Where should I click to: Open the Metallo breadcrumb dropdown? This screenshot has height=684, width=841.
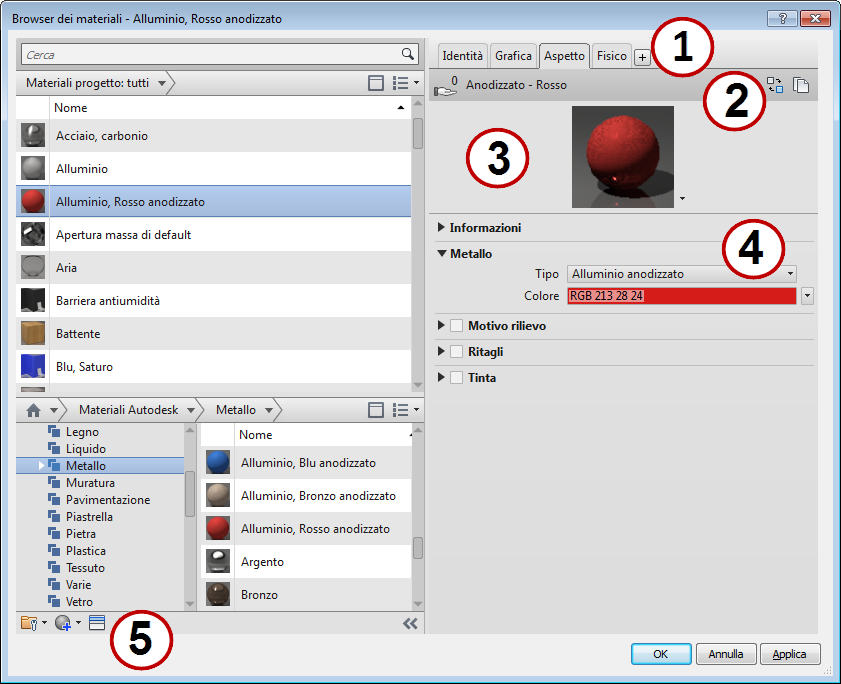click(x=269, y=410)
